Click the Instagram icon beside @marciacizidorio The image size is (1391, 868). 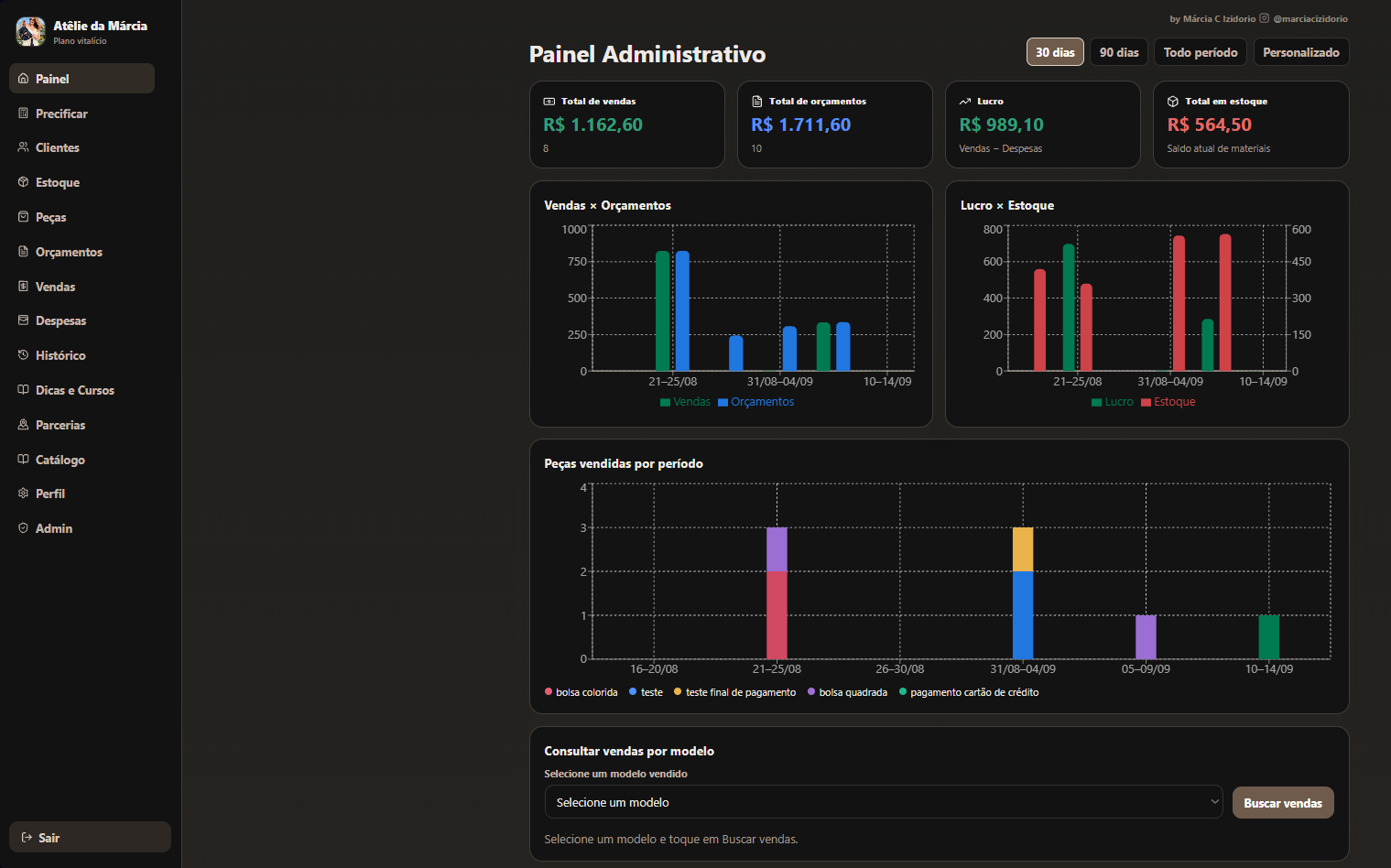(1265, 18)
